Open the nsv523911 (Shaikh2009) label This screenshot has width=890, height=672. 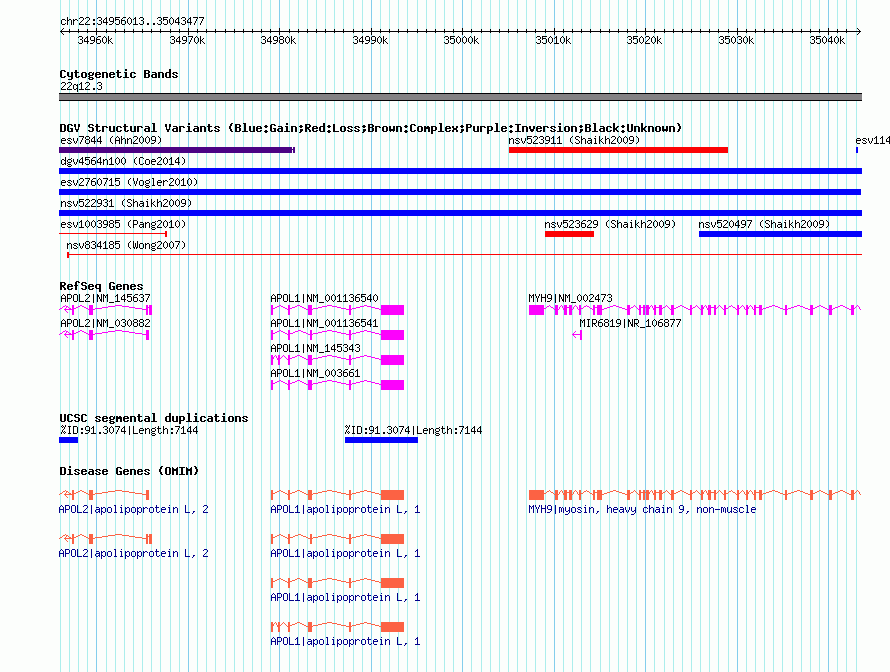574,140
